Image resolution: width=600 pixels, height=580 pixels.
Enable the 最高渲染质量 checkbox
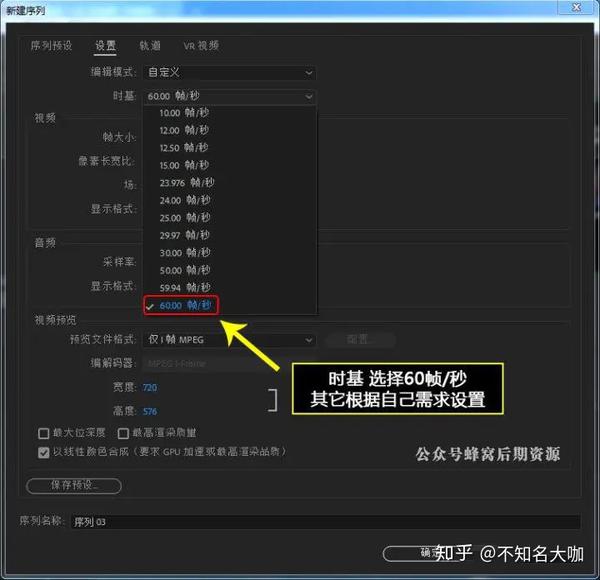point(123,433)
